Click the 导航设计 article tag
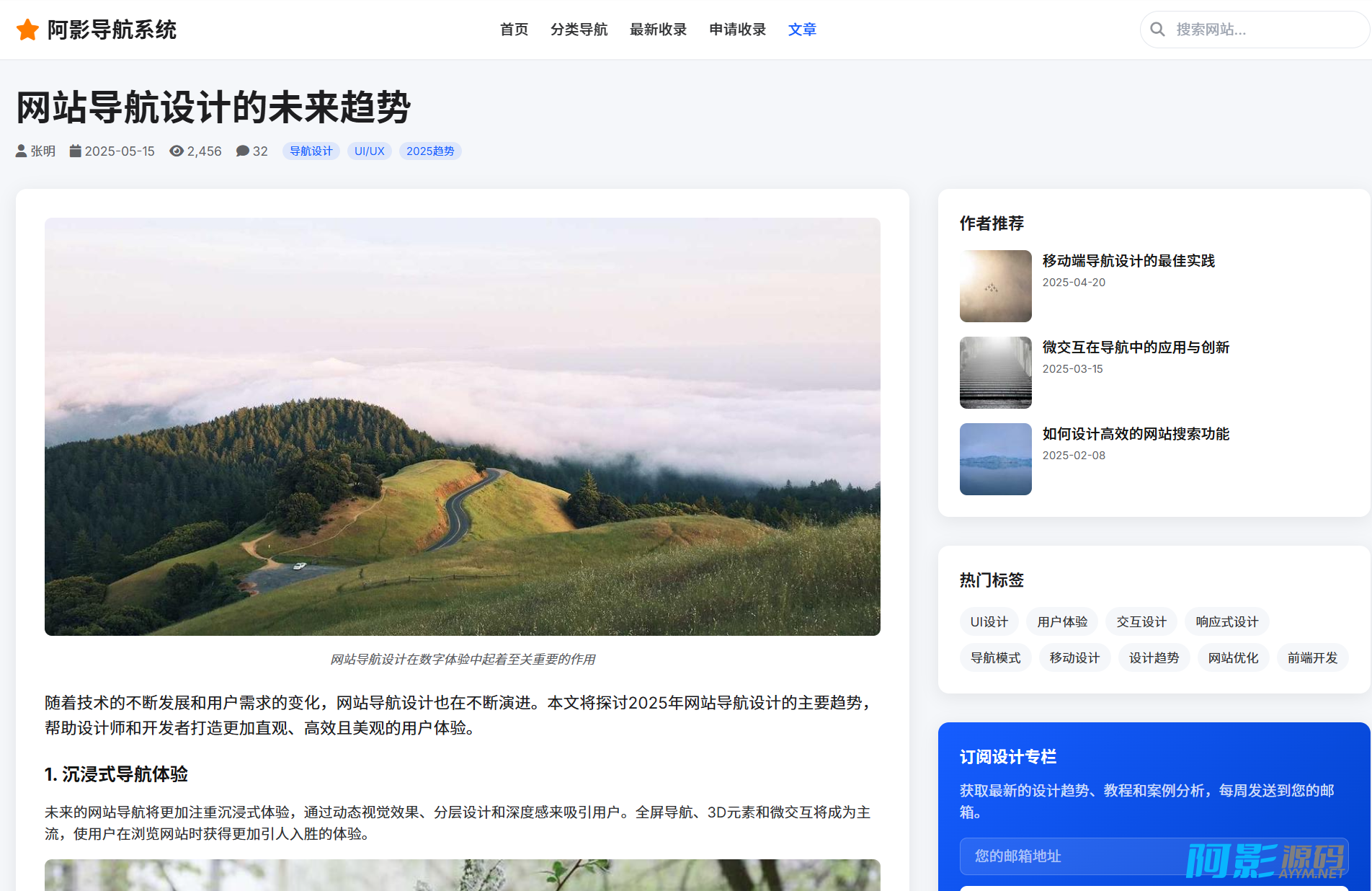 (x=311, y=151)
